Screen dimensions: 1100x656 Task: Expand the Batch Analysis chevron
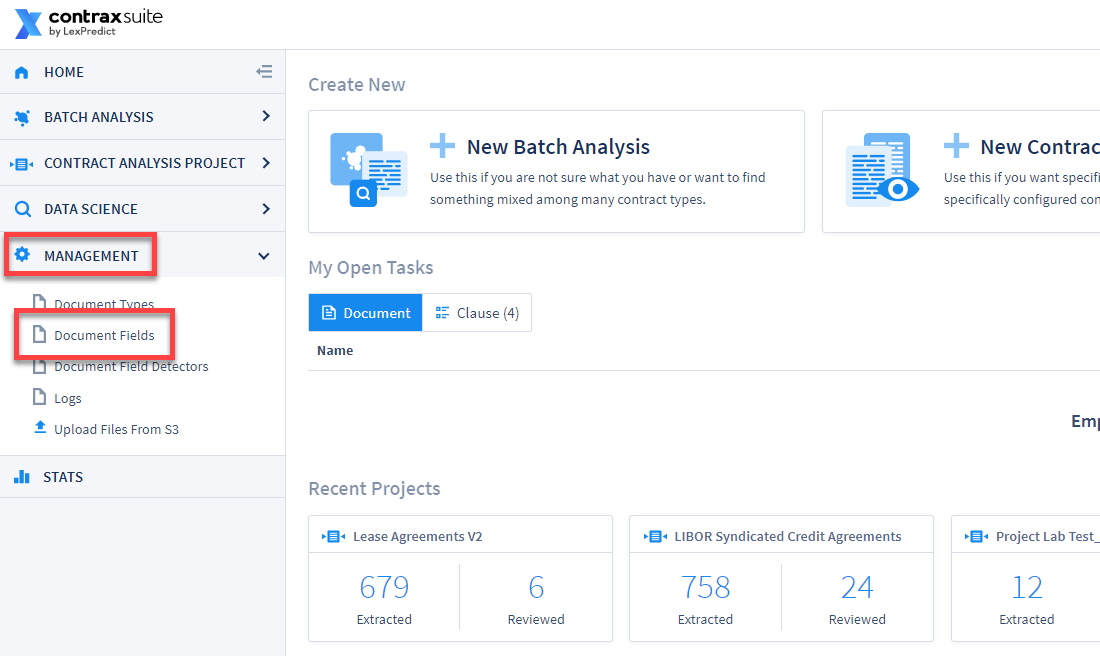click(266, 116)
